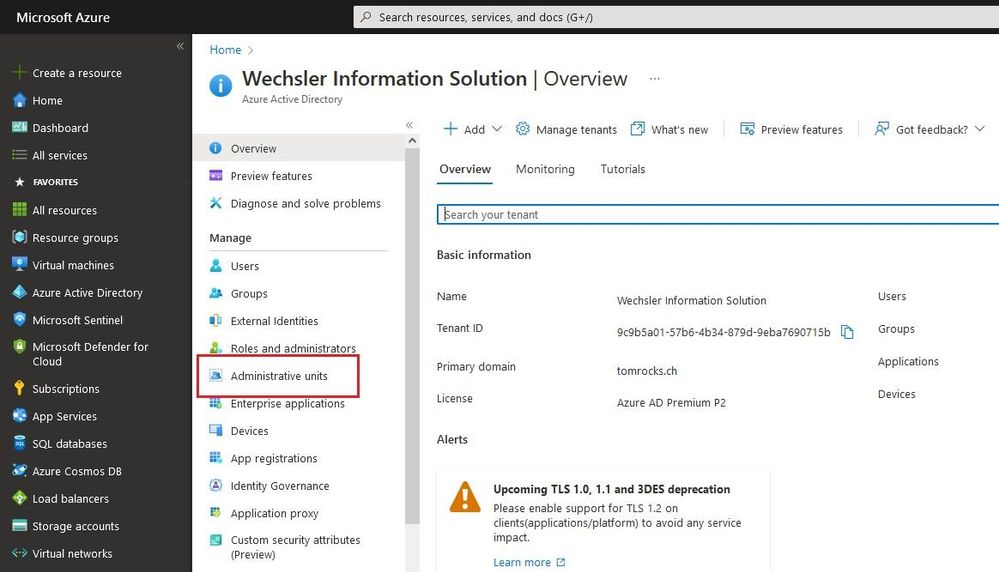The image size is (999, 572).
Task: Click the SQL databases icon
Action: click(x=20, y=443)
